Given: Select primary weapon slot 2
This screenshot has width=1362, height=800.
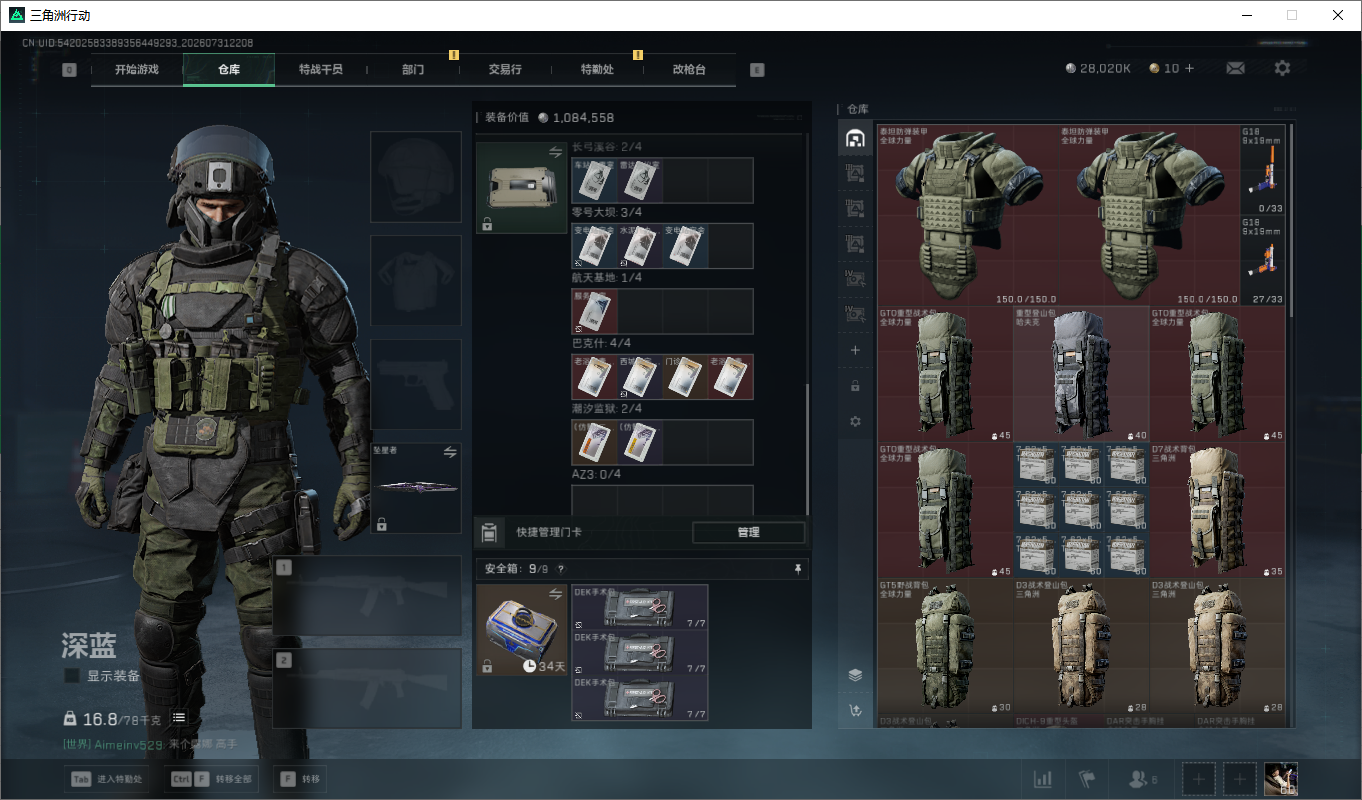Looking at the screenshot, I should click(367, 688).
